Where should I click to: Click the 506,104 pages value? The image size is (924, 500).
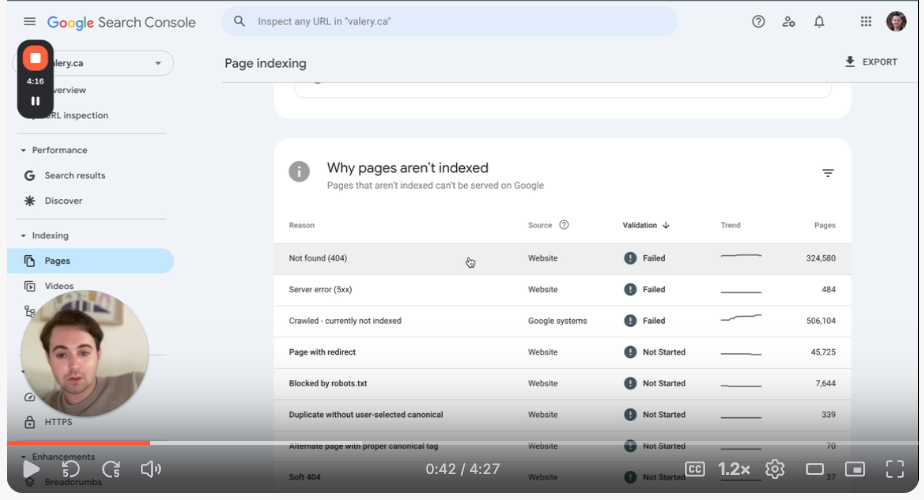tap(821, 321)
